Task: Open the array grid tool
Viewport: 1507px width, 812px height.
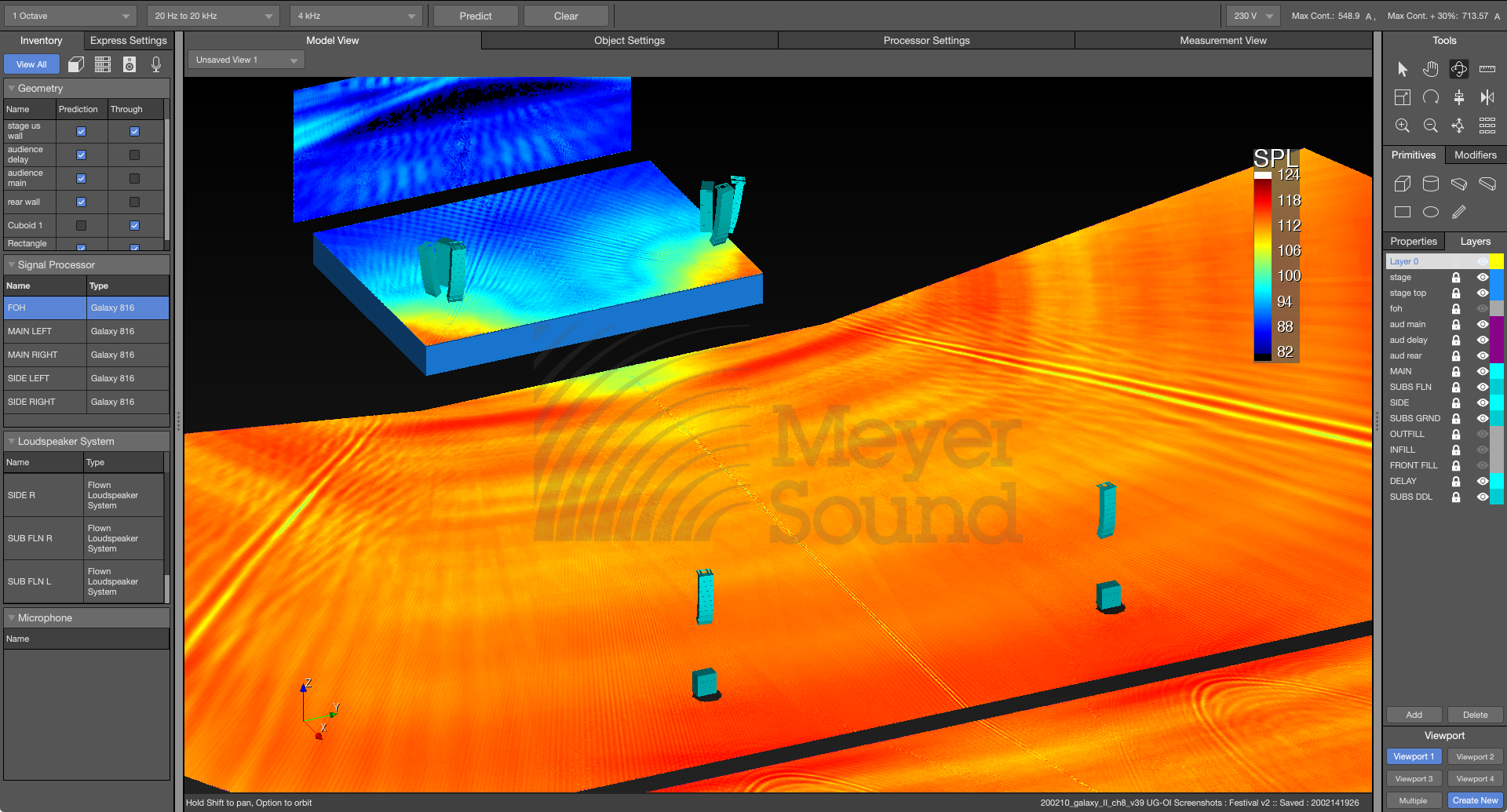Action: (1487, 126)
